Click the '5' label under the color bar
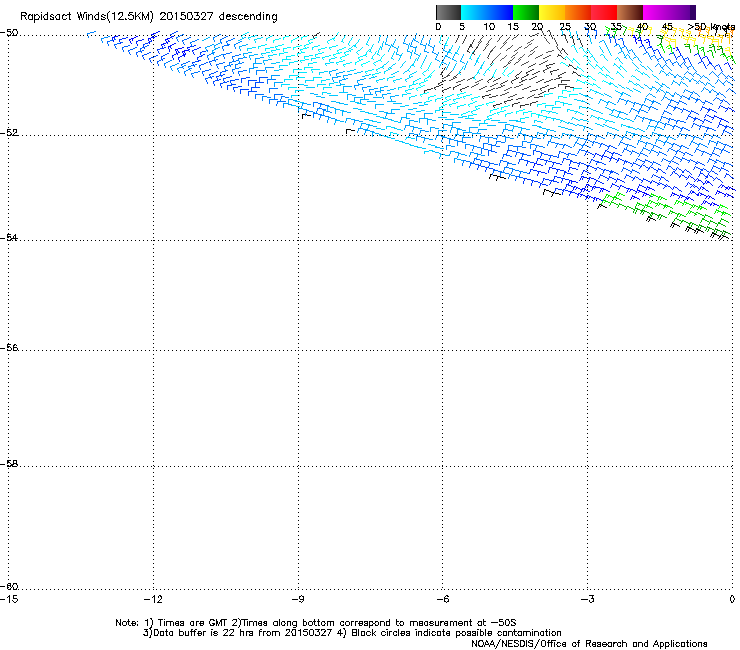This screenshot has width=740, height=650. 462,26
